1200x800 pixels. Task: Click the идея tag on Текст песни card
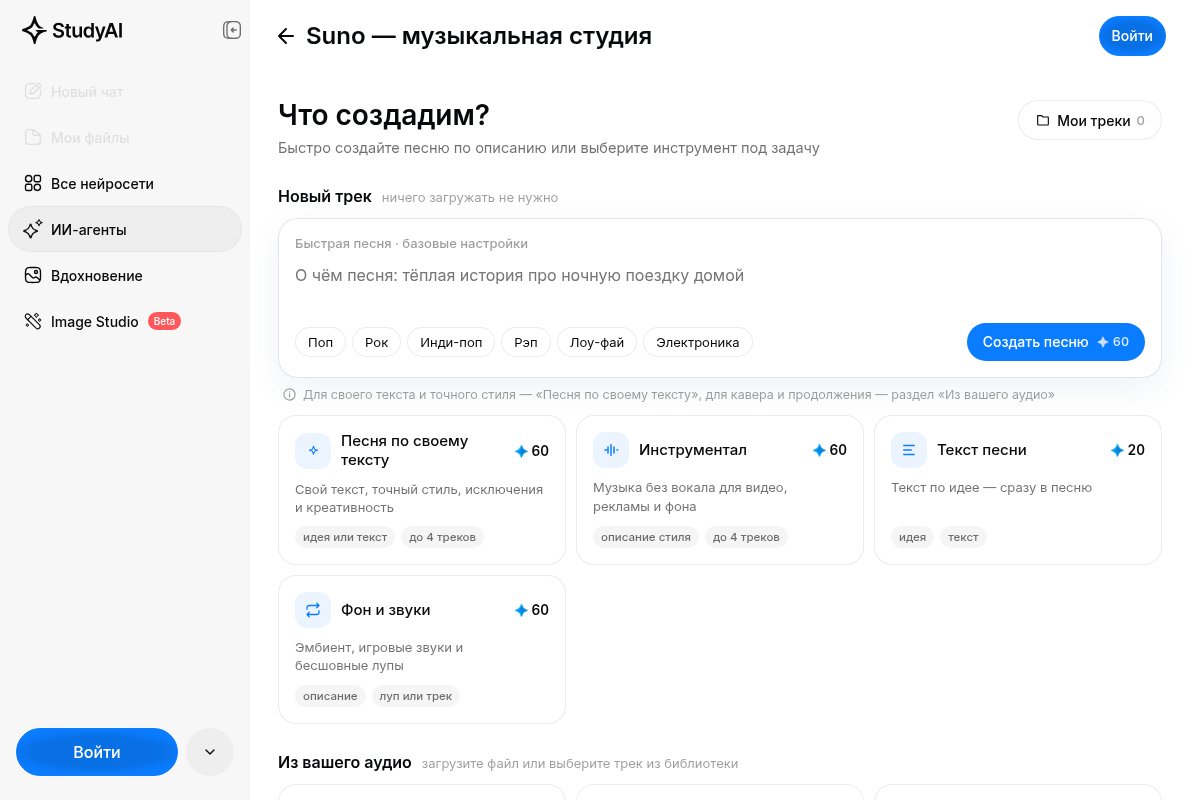tap(912, 537)
